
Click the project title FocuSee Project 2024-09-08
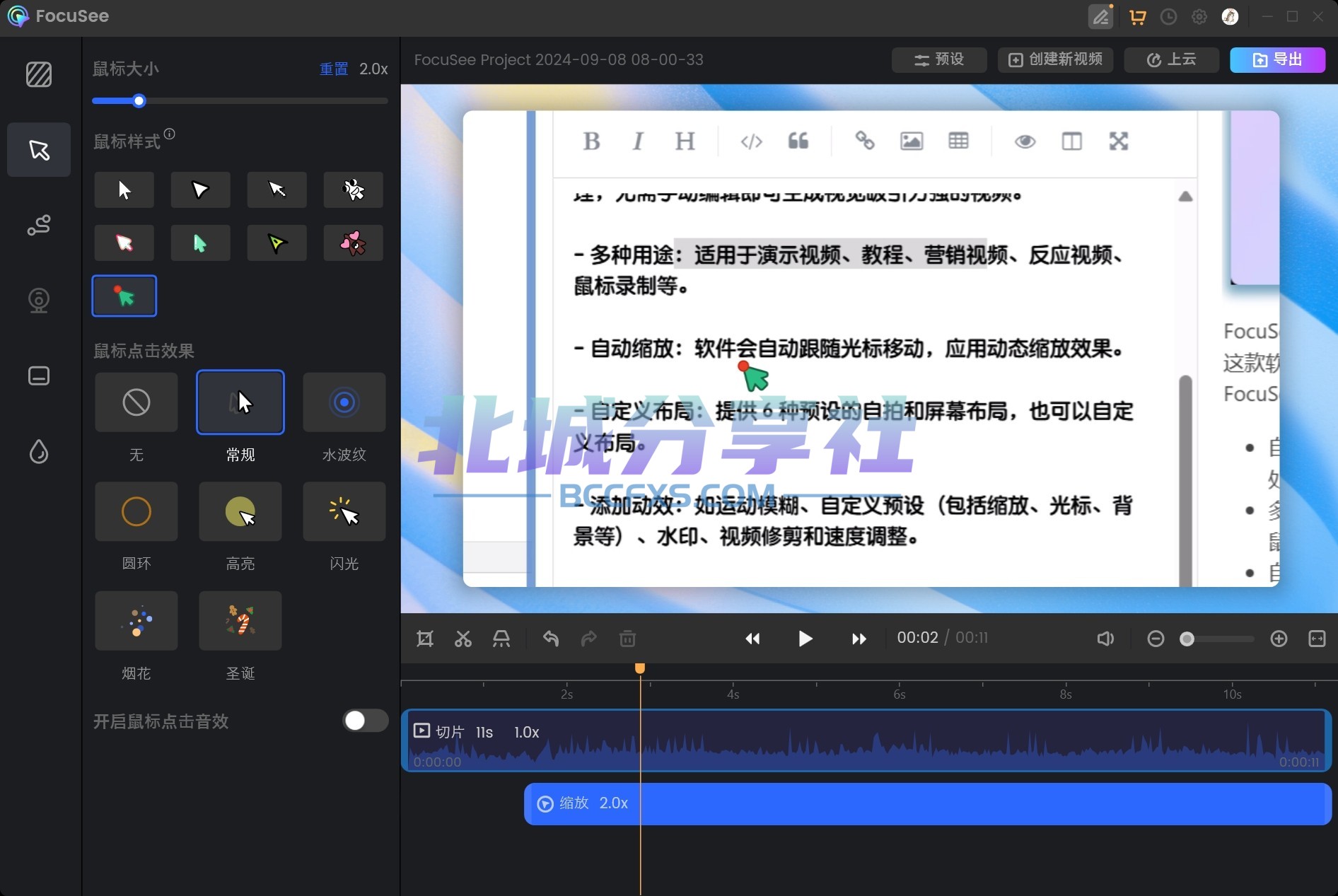(x=559, y=59)
